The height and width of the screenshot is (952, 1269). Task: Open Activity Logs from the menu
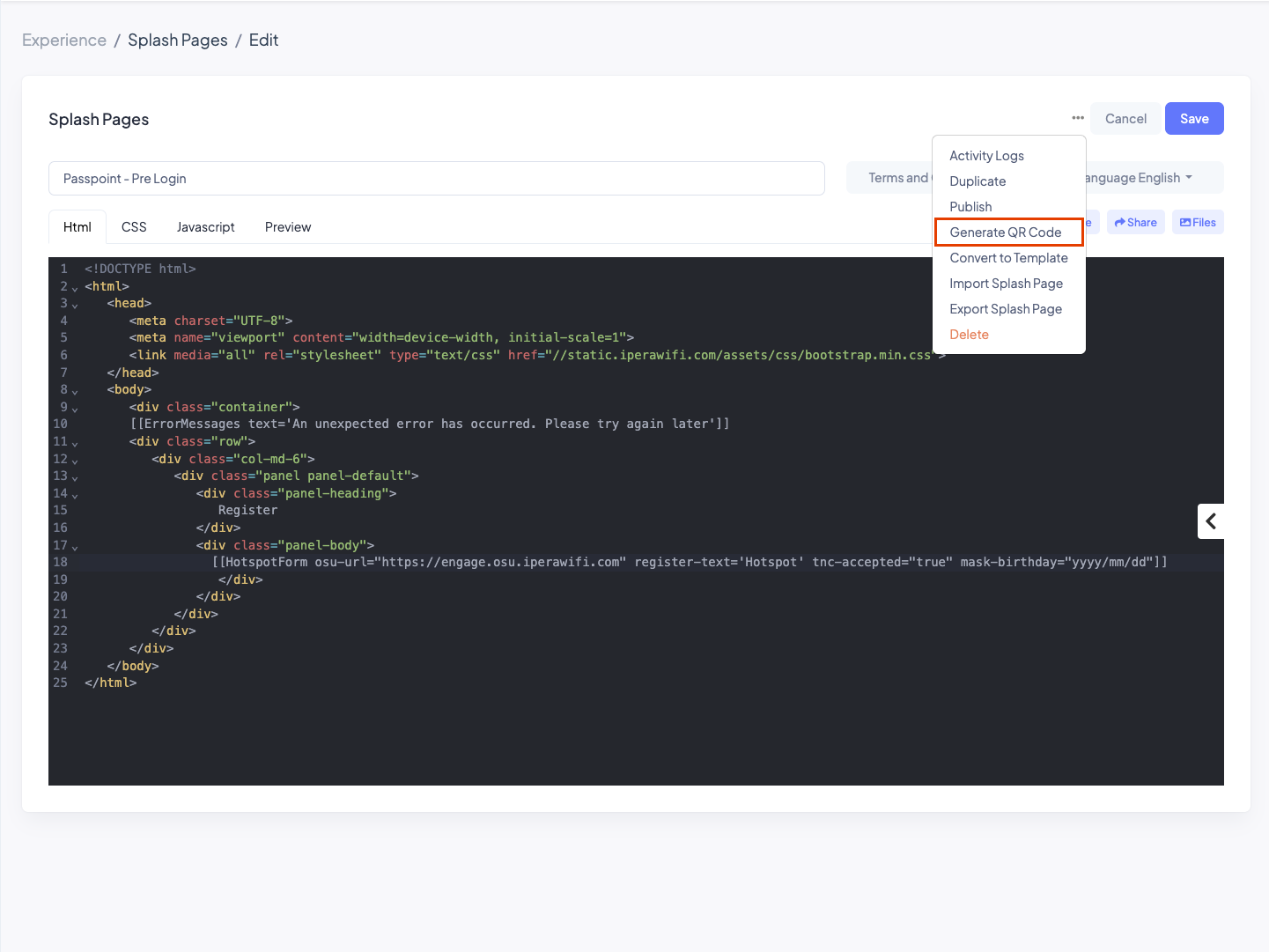[x=986, y=156]
